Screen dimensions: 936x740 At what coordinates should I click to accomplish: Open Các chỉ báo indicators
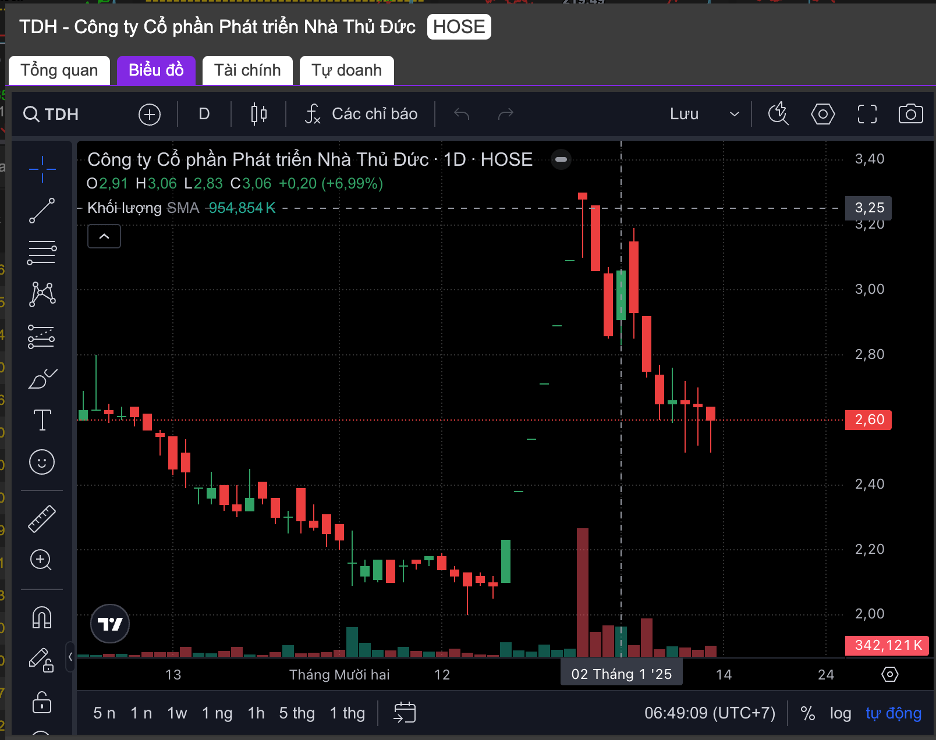click(x=361, y=114)
